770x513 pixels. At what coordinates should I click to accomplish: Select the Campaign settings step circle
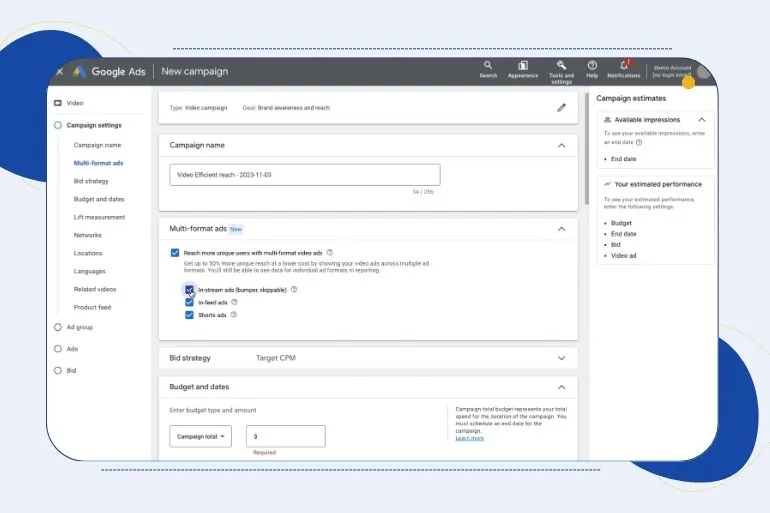coord(58,125)
